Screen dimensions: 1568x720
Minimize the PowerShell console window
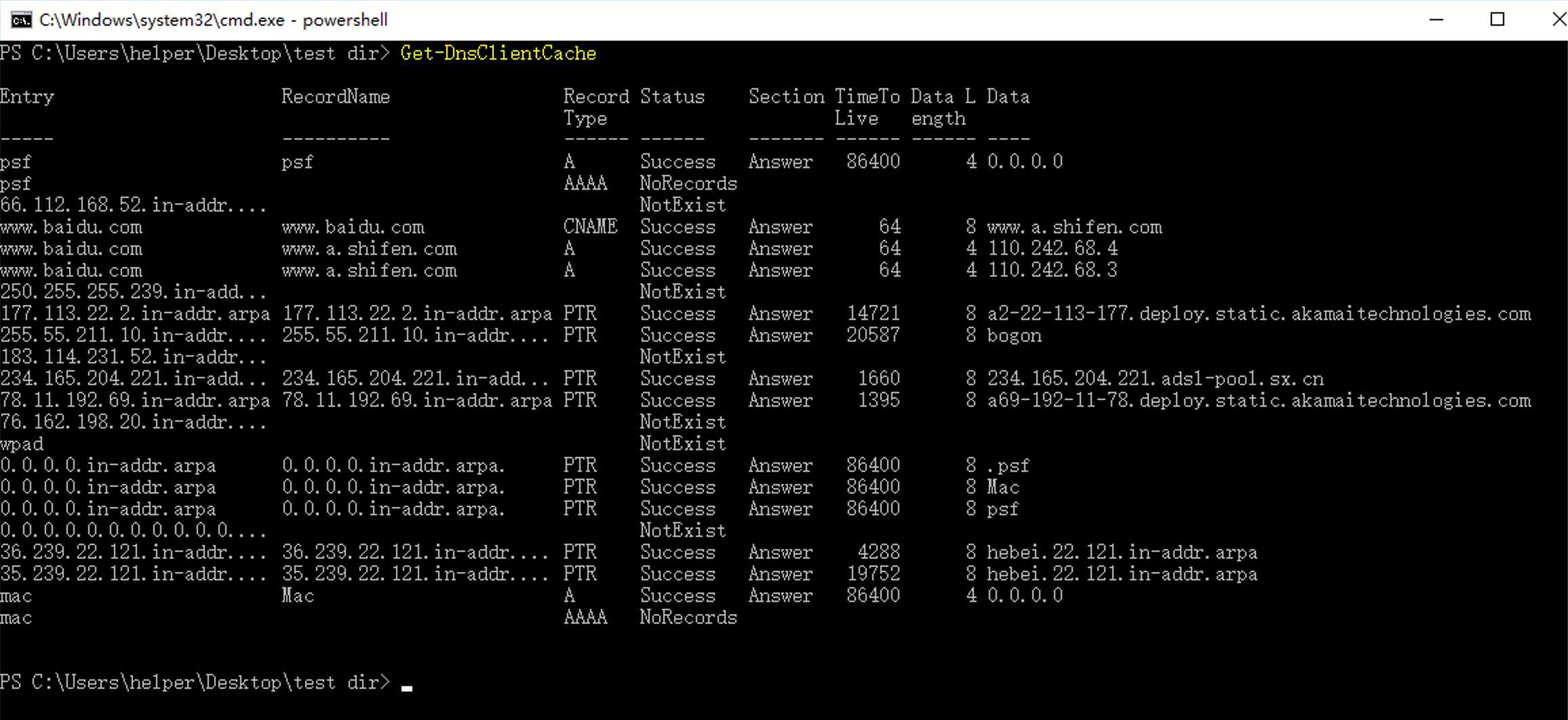[1436, 20]
